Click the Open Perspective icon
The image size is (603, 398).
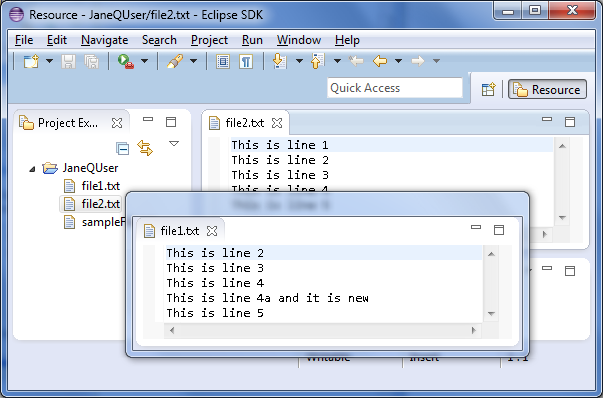(x=488, y=89)
